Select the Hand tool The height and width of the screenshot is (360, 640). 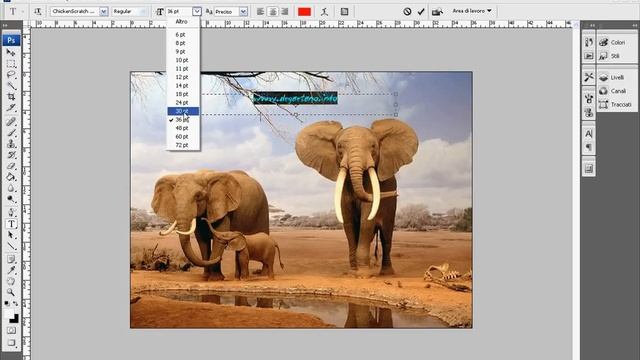pyautogui.click(x=11, y=281)
